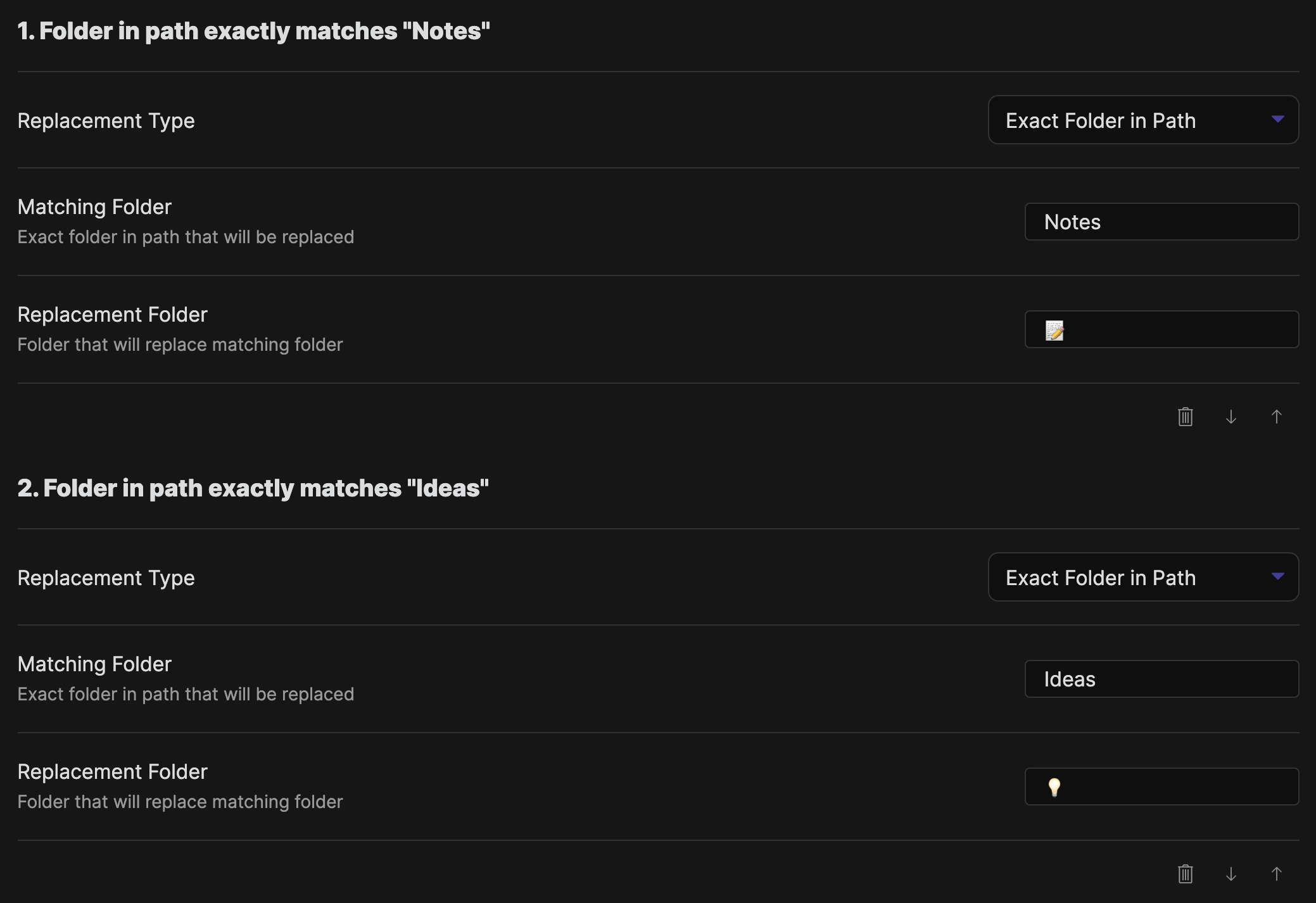This screenshot has height=903, width=1316.
Task: Move the "Ideas" rule up
Action: coord(1276,874)
